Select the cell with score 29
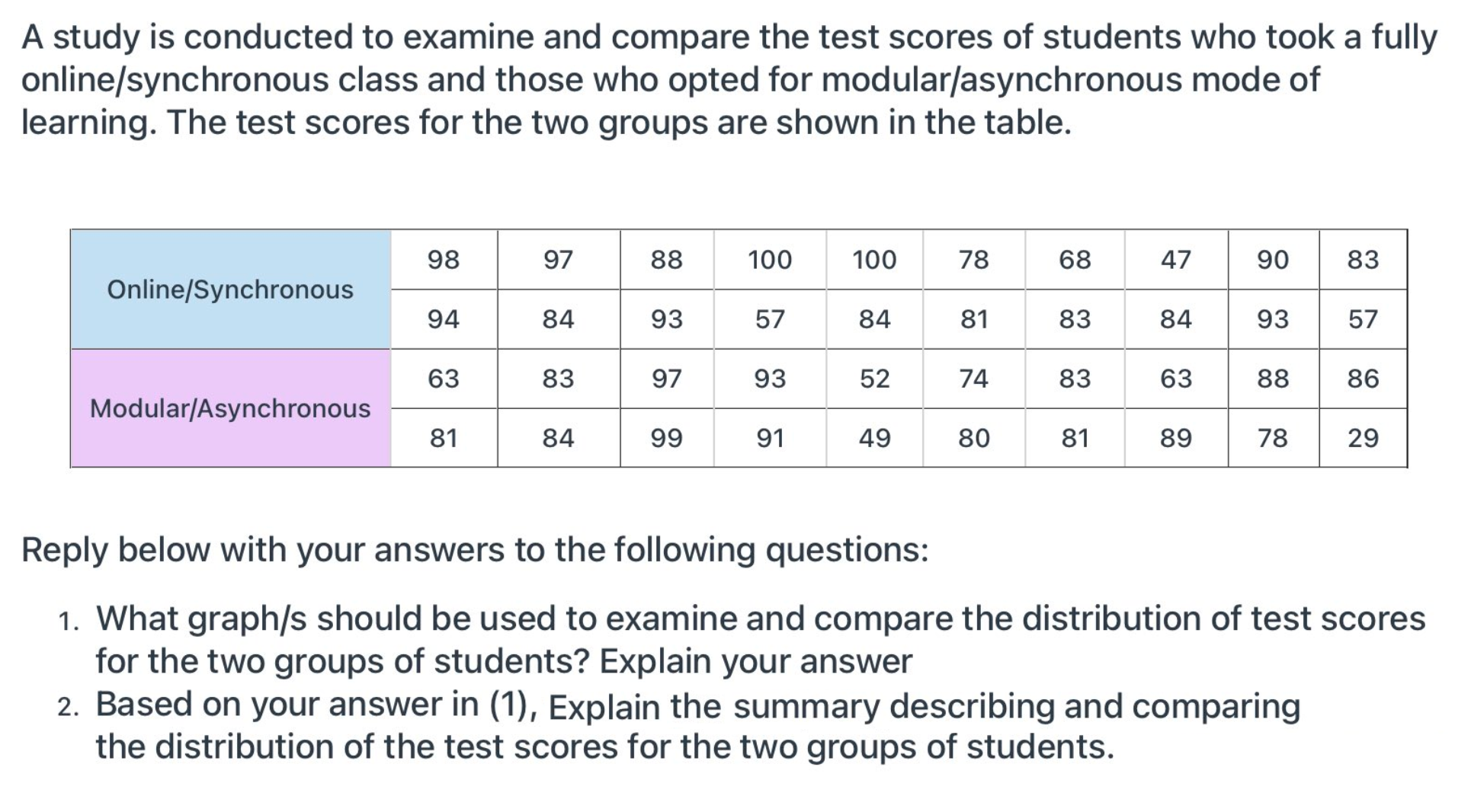 pyautogui.click(x=1363, y=438)
